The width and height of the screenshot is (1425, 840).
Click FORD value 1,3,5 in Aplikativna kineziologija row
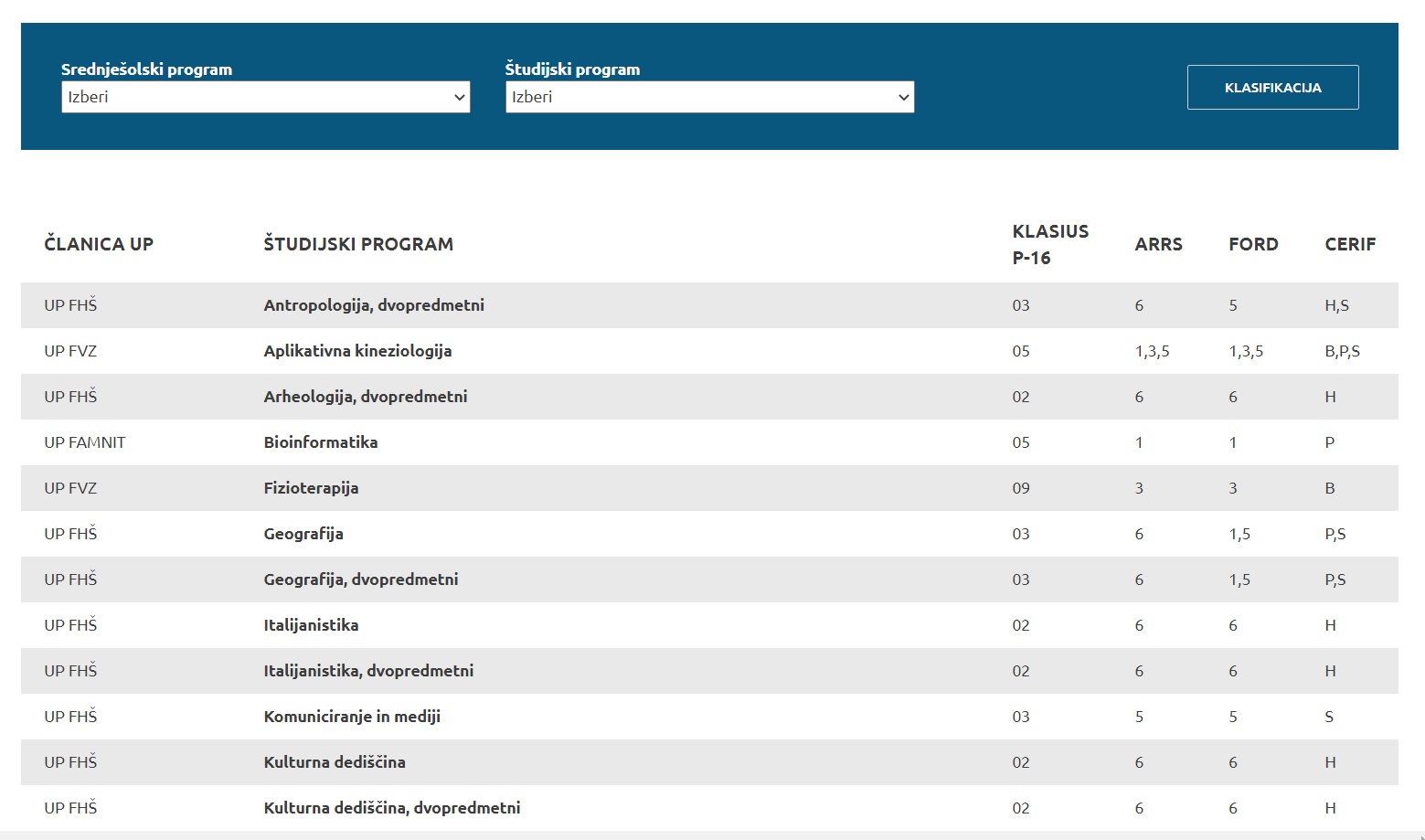pyautogui.click(x=1246, y=351)
